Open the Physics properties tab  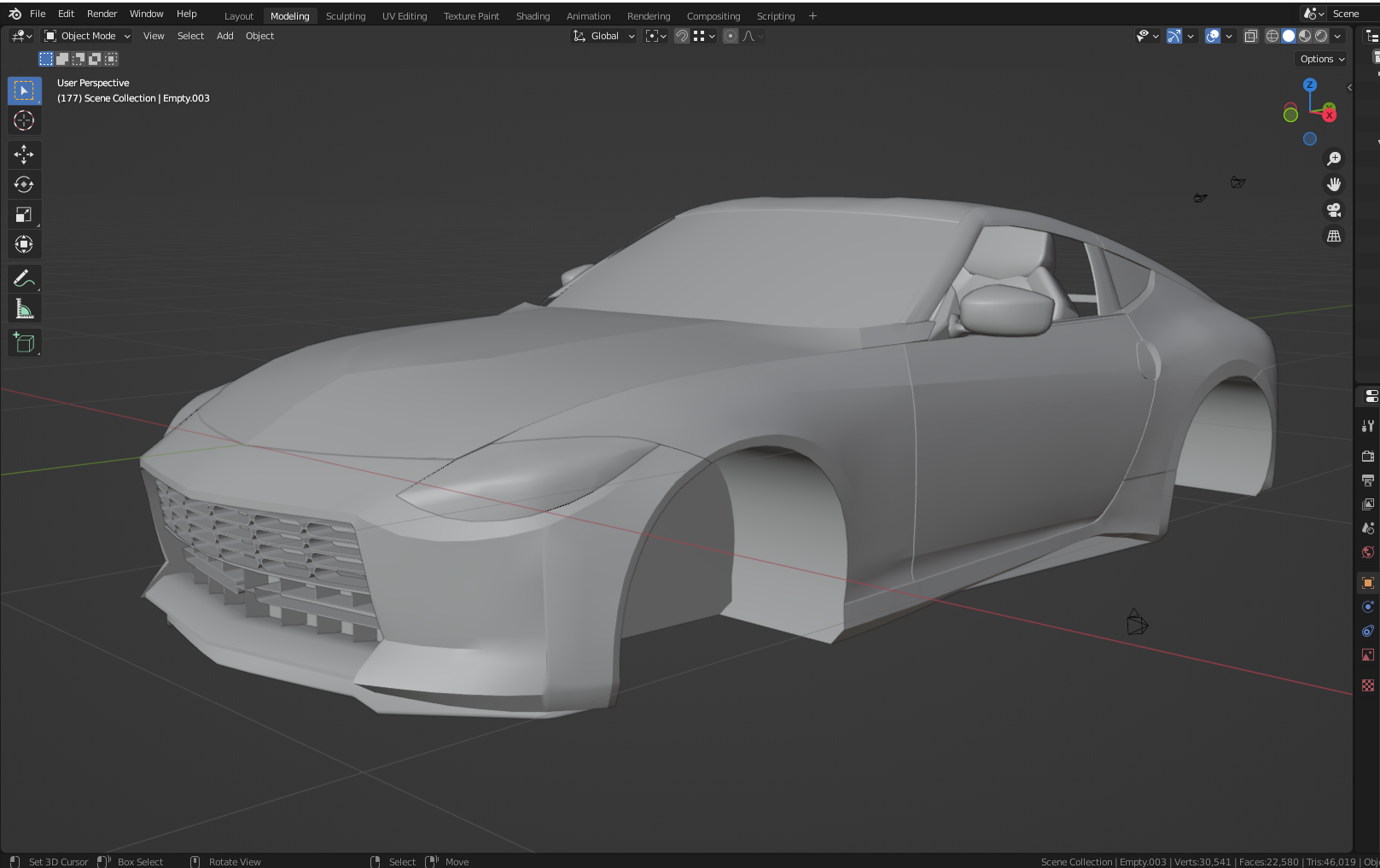[1368, 607]
